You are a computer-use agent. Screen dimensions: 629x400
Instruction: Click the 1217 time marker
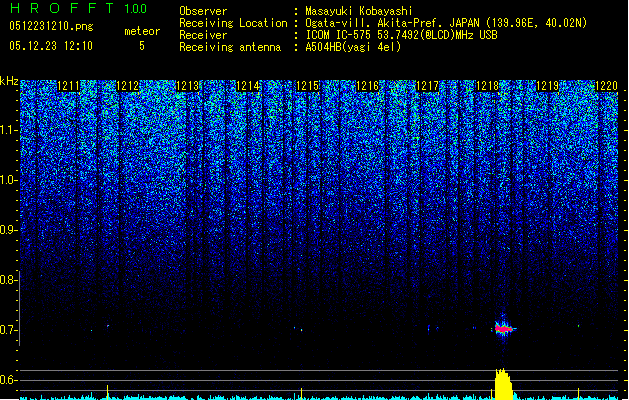click(x=428, y=86)
